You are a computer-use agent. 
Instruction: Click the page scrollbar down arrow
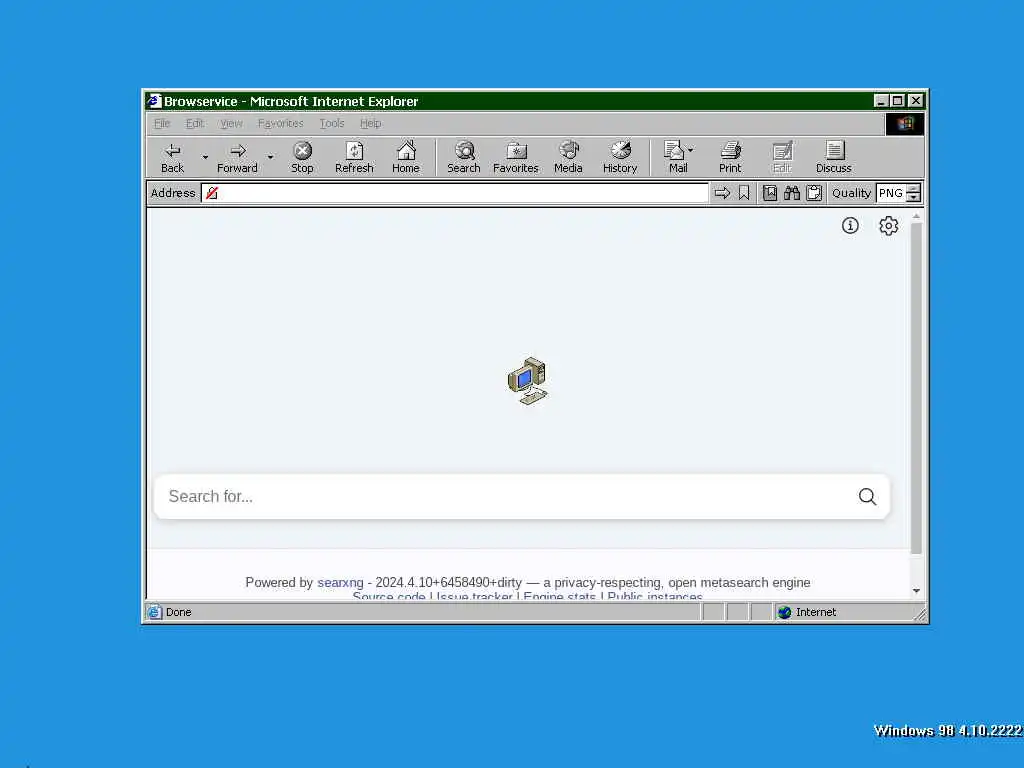916,590
